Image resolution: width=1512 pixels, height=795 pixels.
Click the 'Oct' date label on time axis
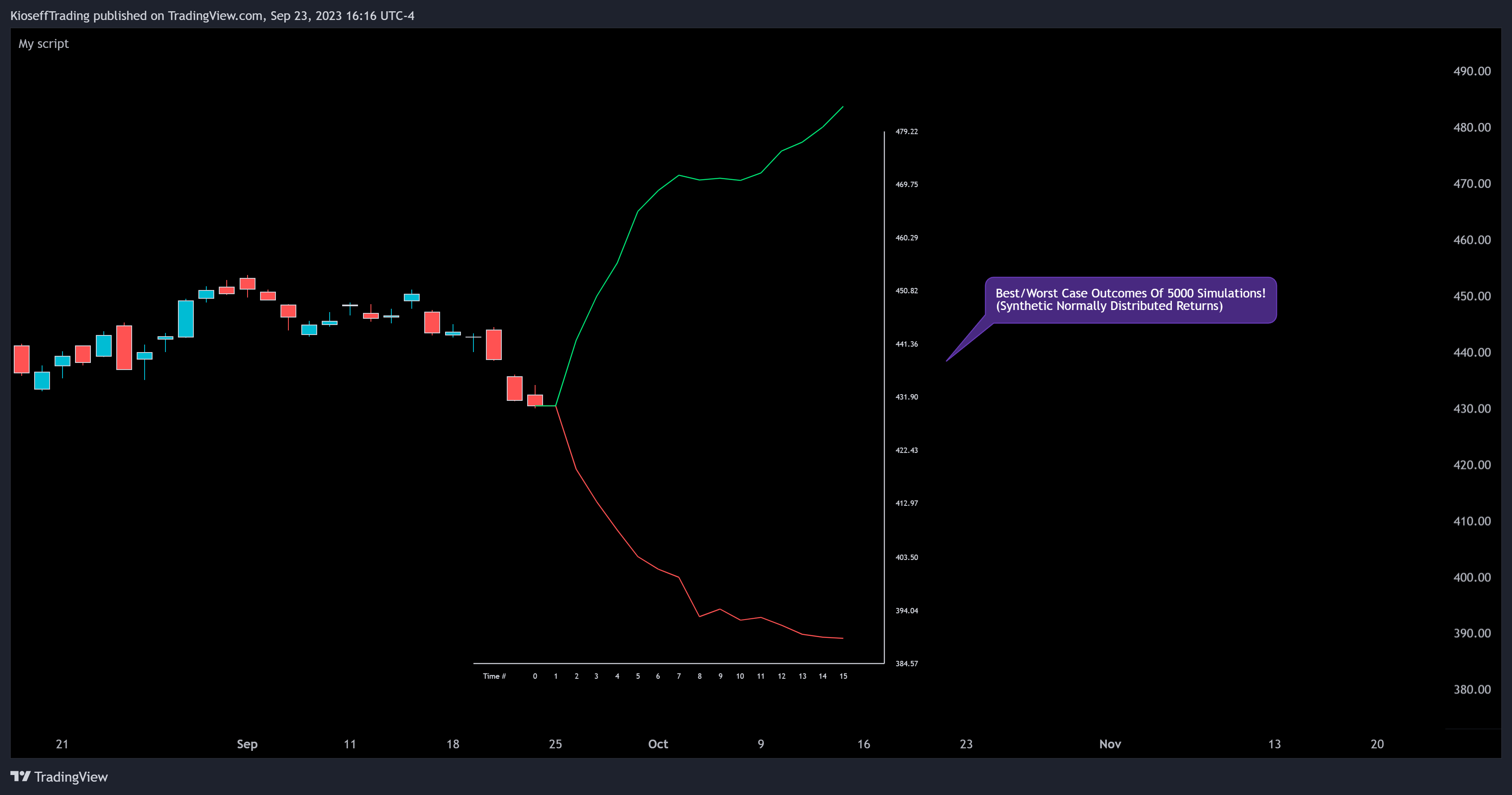pyautogui.click(x=658, y=745)
